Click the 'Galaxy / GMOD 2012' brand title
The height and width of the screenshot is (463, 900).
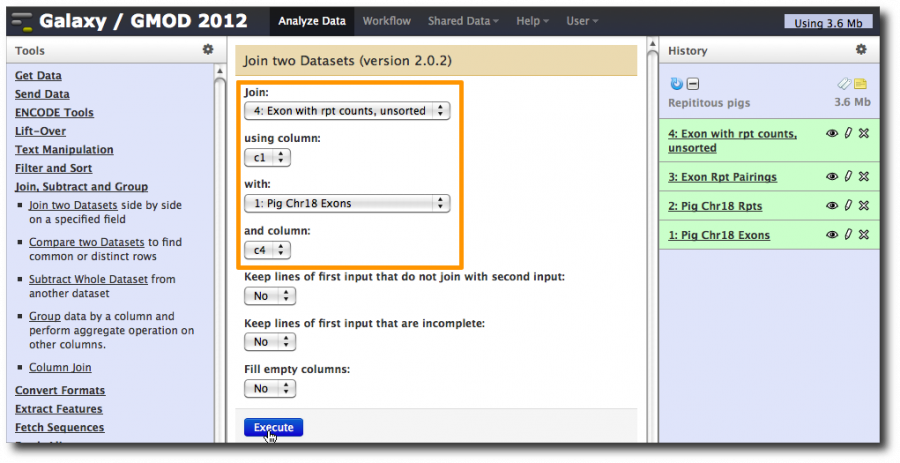(143, 21)
